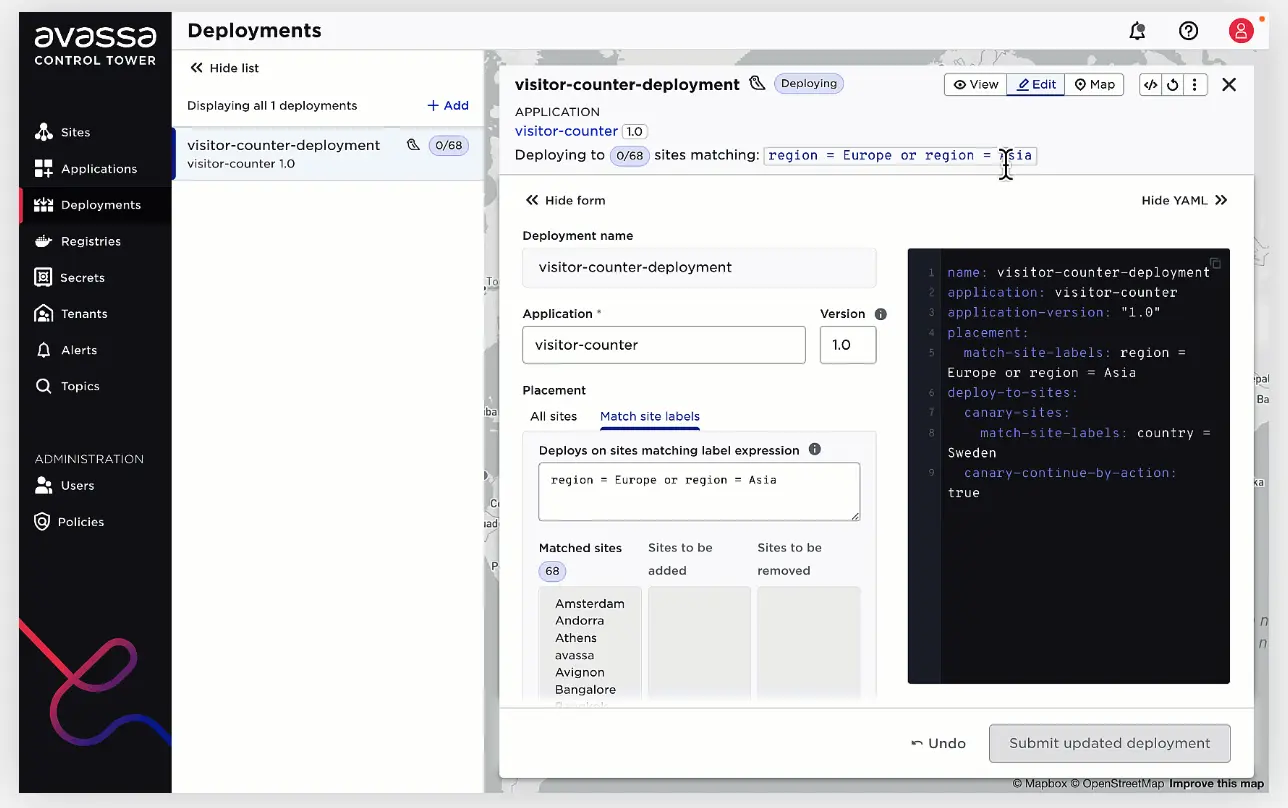Click the avassa Control Tower logo
The width and height of the screenshot is (1288, 808).
[x=95, y=46]
